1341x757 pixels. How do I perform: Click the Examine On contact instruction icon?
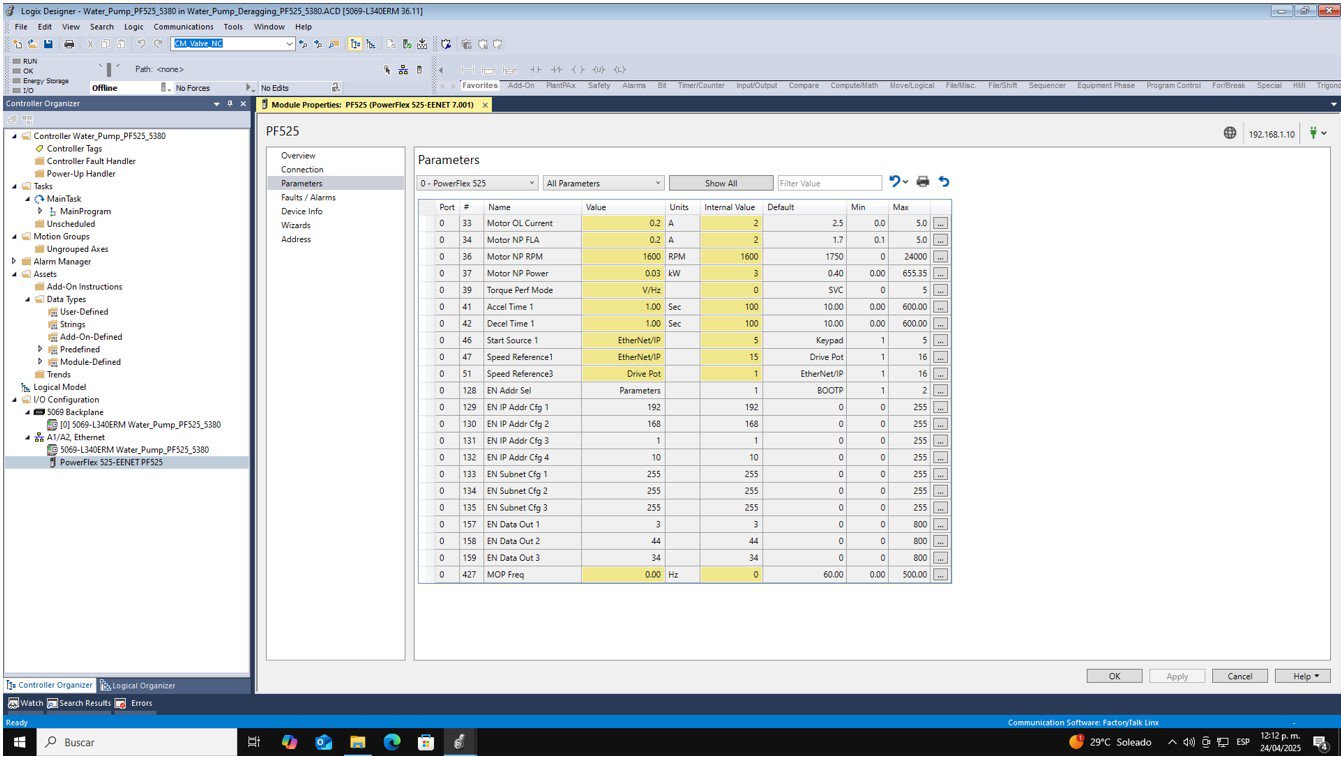click(536, 70)
